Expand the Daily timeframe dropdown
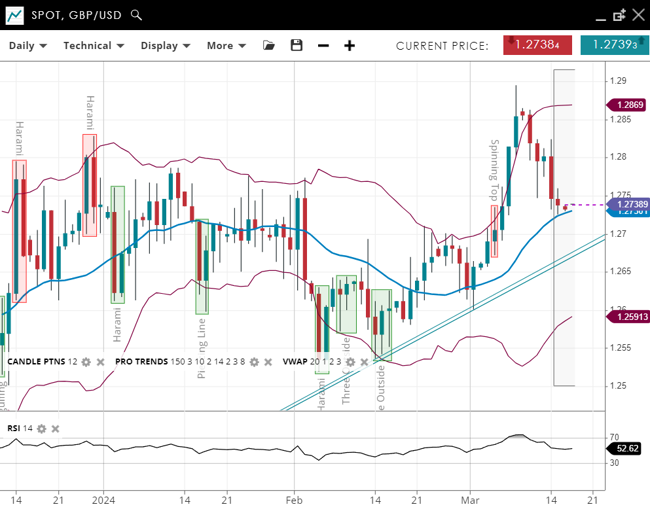Image resolution: width=650 pixels, height=511 pixels. tap(28, 45)
